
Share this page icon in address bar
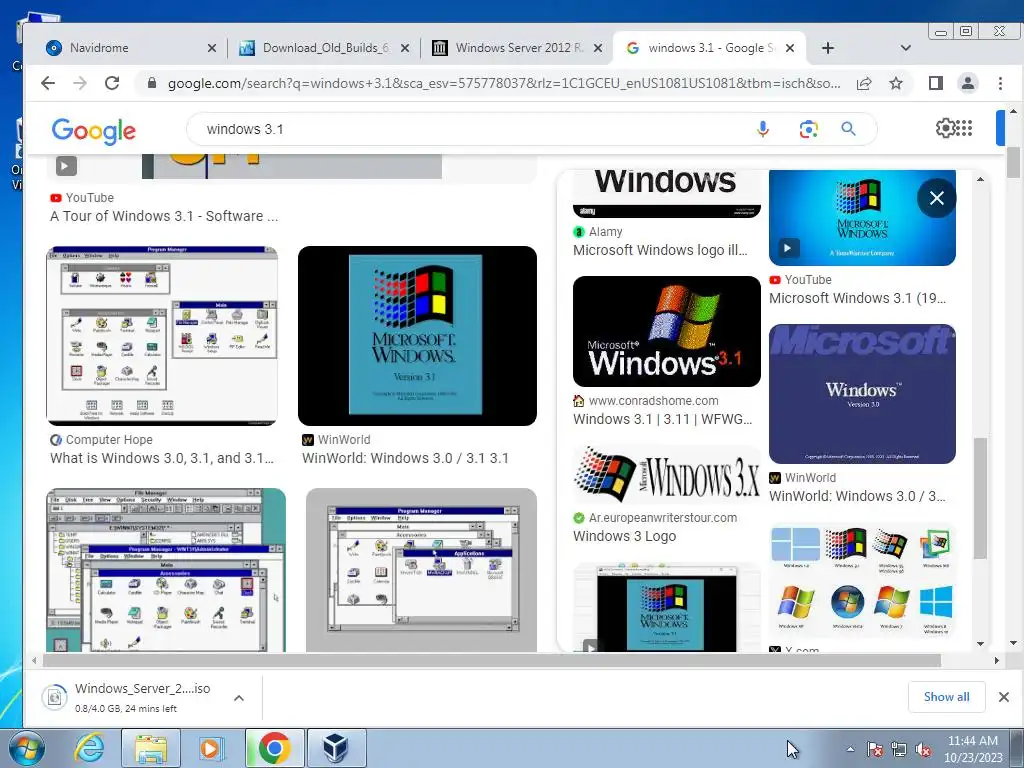[864, 83]
